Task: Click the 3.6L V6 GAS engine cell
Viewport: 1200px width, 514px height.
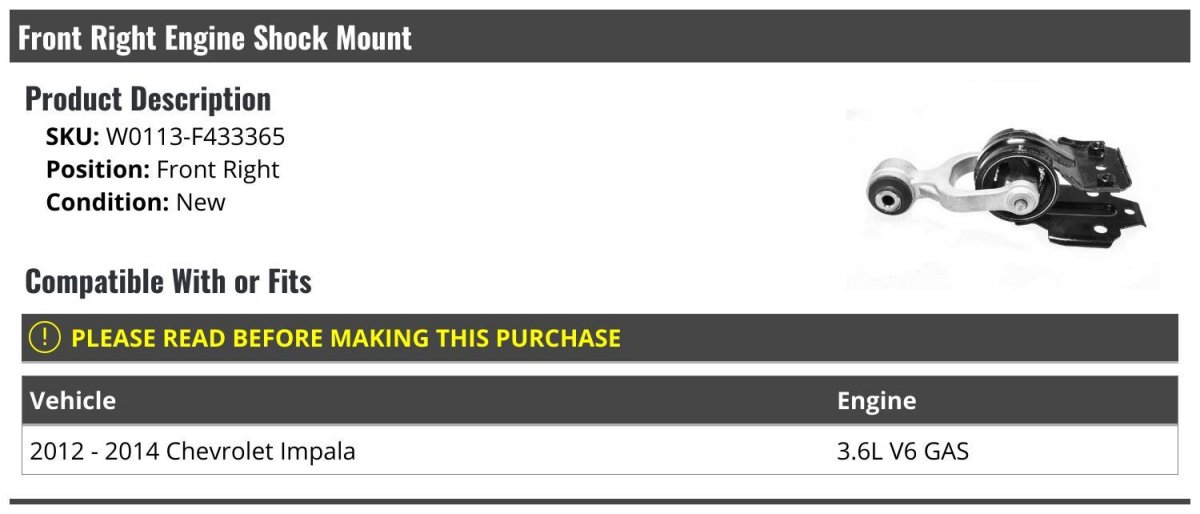Action: click(x=903, y=451)
